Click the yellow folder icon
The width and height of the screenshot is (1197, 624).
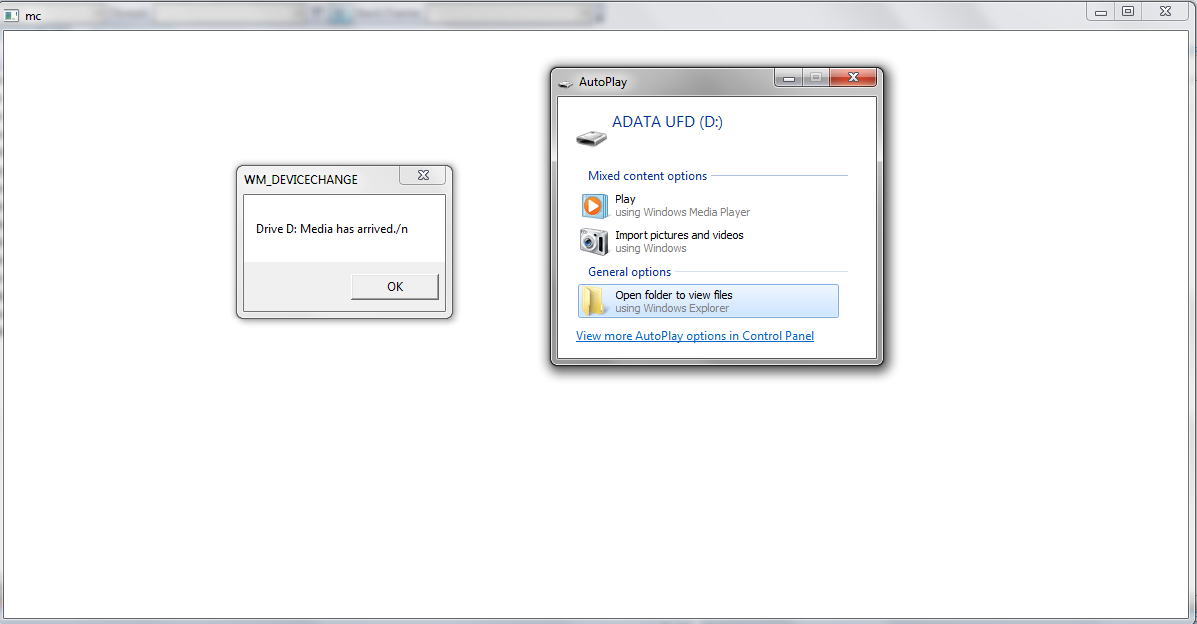pyautogui.click(x=593, y=302)
